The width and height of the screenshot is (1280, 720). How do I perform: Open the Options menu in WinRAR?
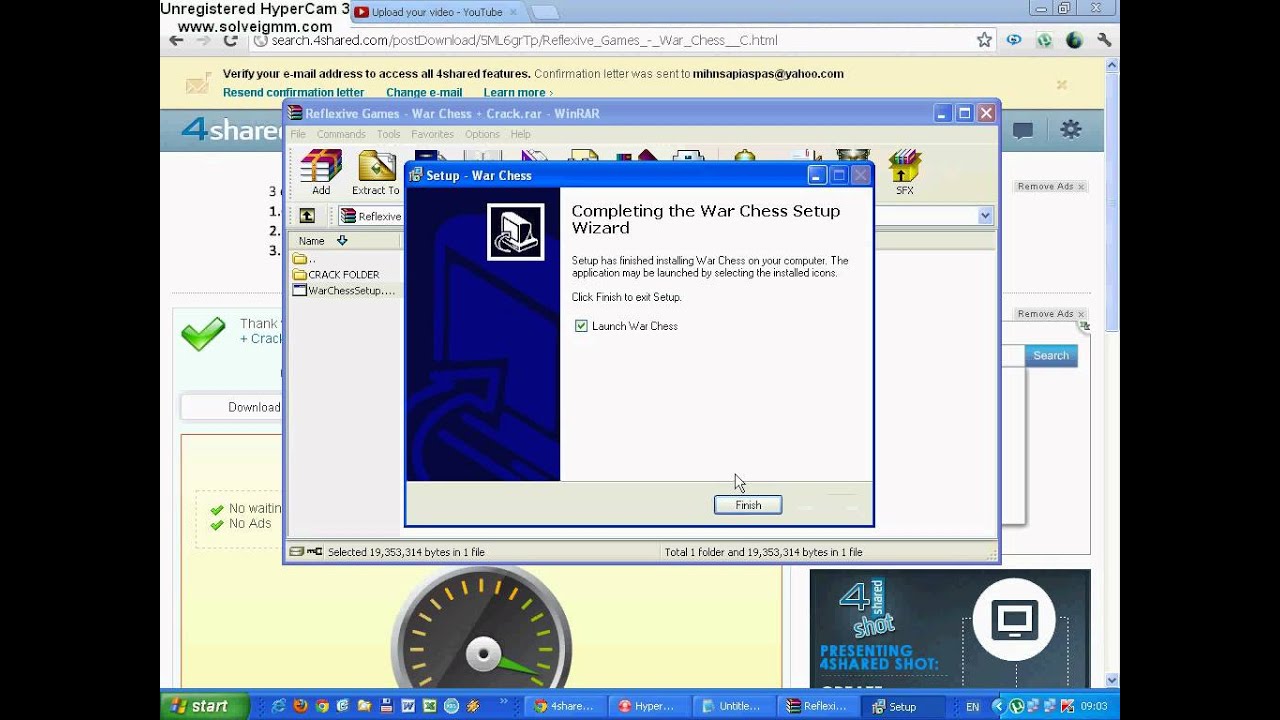(x=482, y=134)
